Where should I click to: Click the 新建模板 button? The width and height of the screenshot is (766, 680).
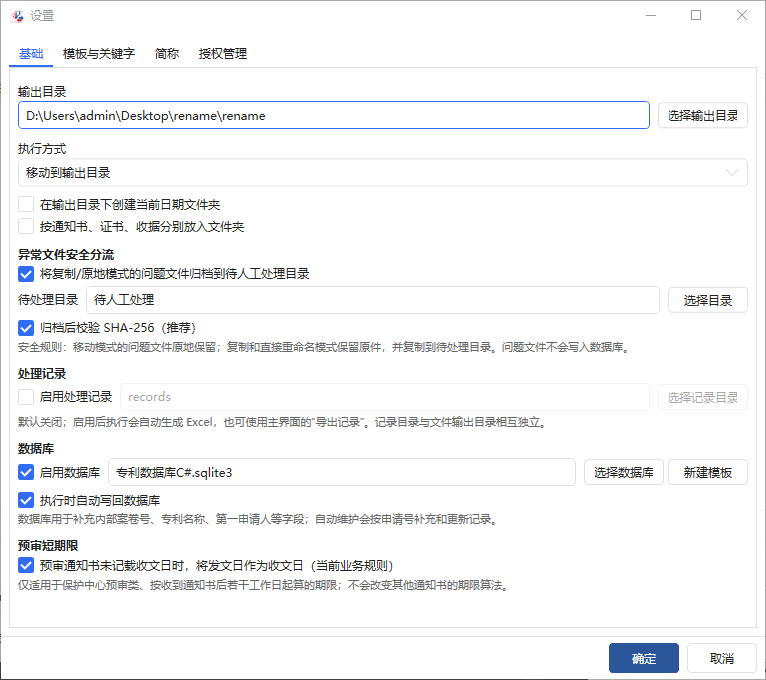point(707,472)
